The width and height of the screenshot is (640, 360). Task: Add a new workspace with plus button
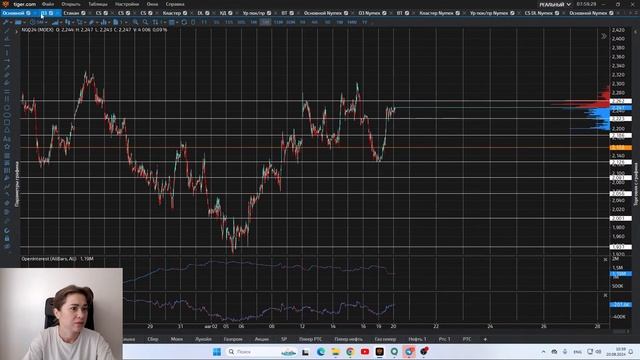(x=485, y=339)
